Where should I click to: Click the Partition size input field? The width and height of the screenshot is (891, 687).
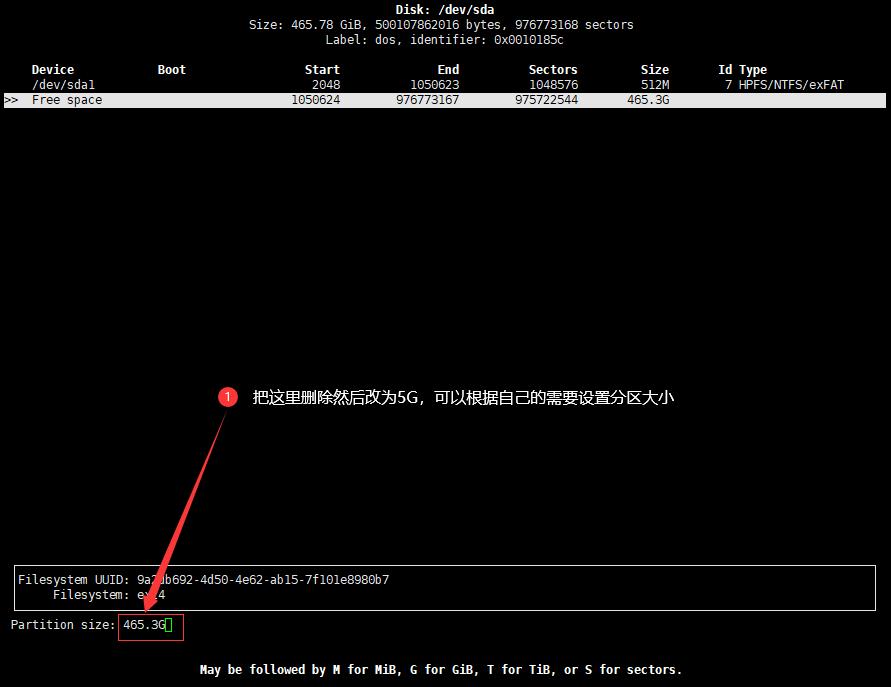(x=150, y=626)
